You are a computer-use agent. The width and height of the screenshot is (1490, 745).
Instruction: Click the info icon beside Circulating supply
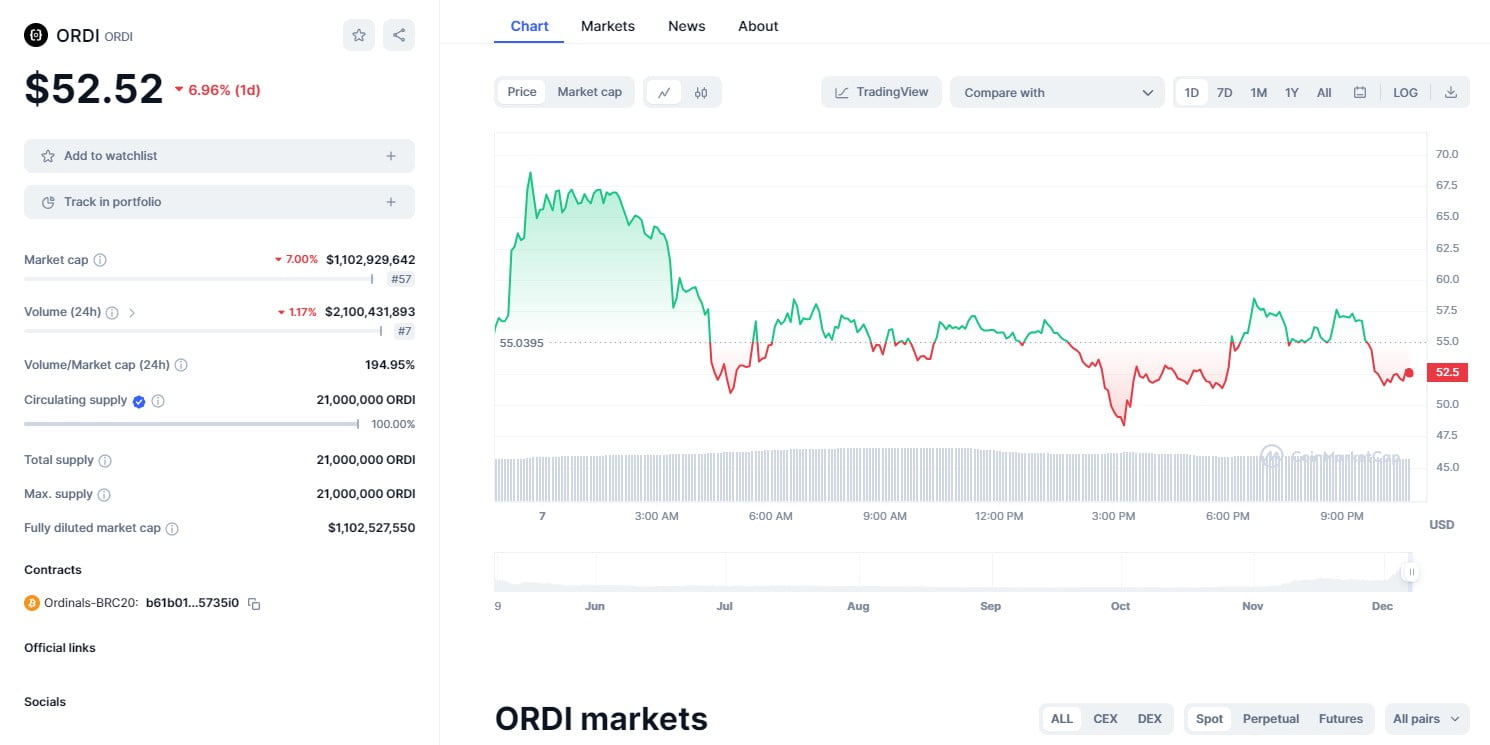click(x=158, y=401)
